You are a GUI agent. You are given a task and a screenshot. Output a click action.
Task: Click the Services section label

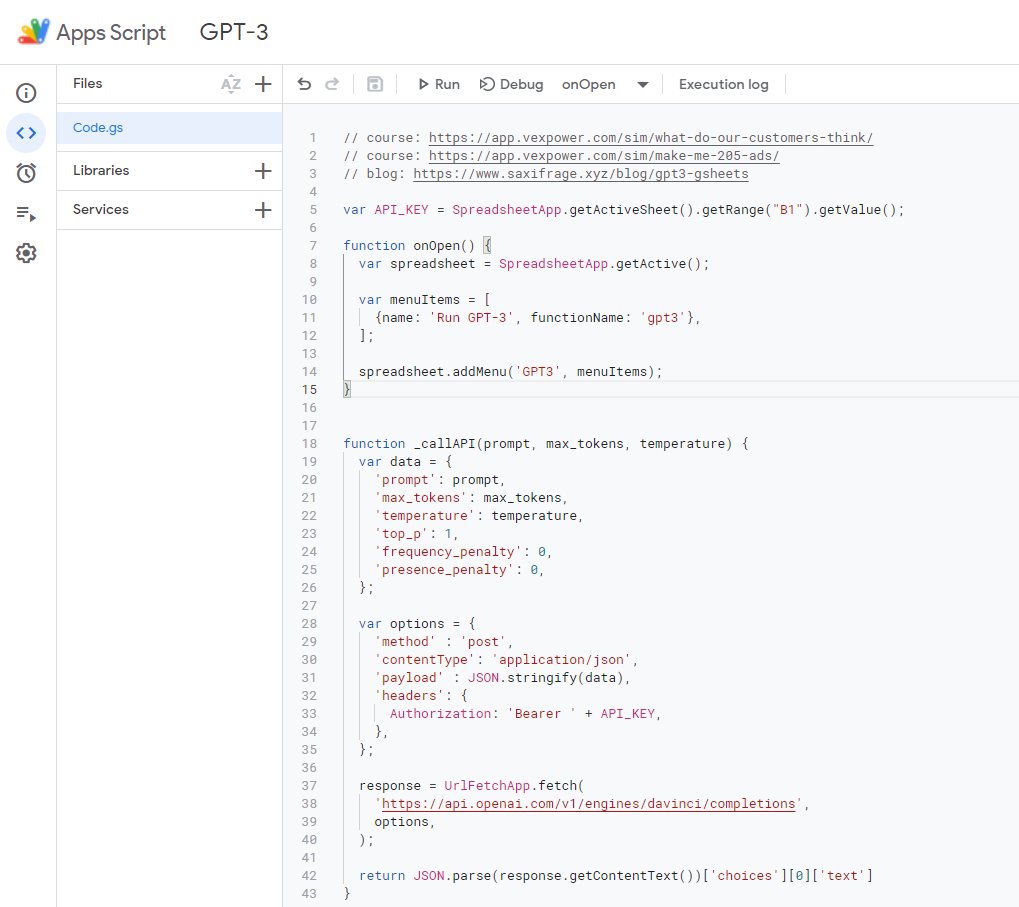pos(101,209)
